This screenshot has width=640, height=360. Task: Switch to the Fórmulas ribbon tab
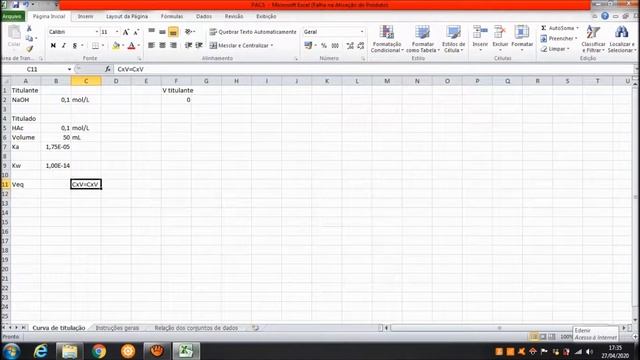[172, 16]
